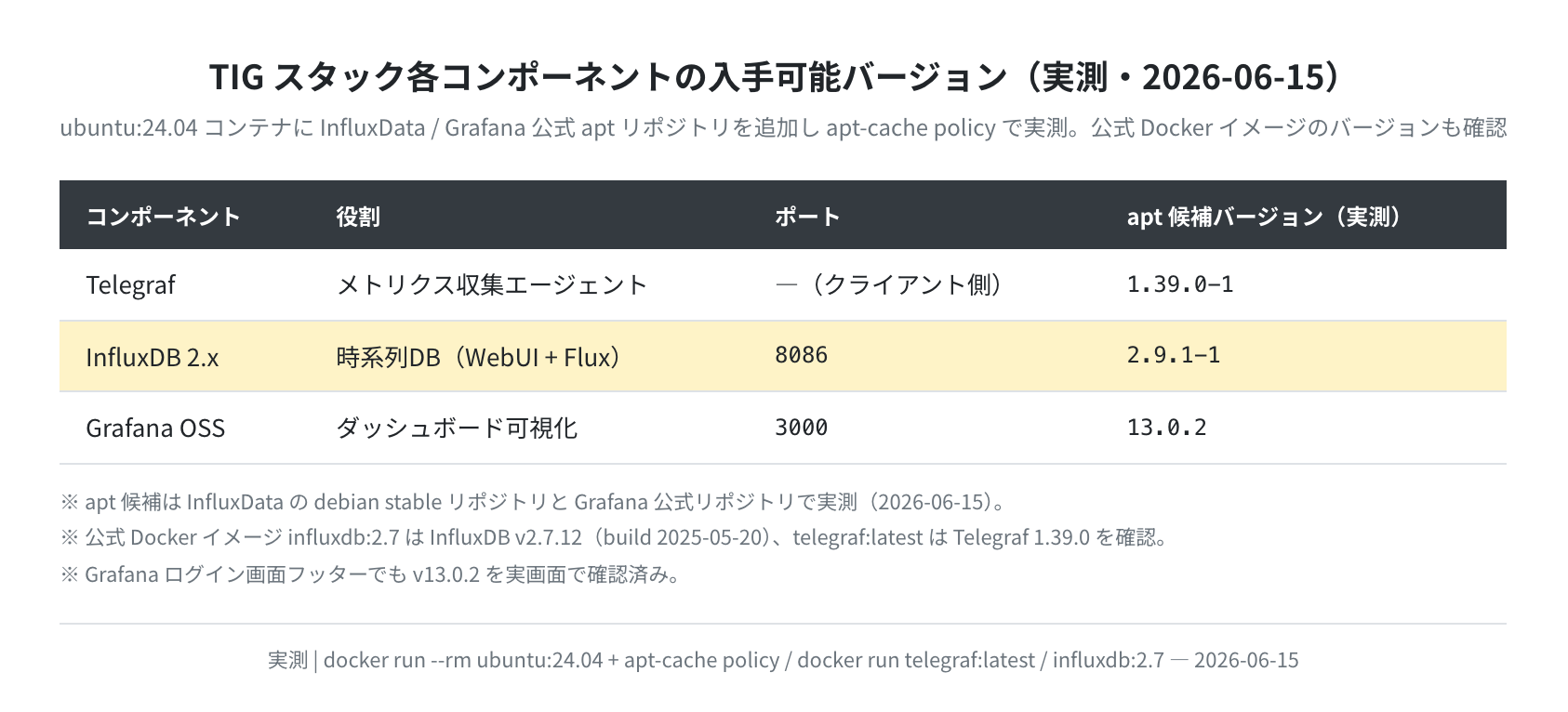The image size is (1568, 712).
Task: Click the ダッシュボード可視化 role cell
Action: point(457,428)
